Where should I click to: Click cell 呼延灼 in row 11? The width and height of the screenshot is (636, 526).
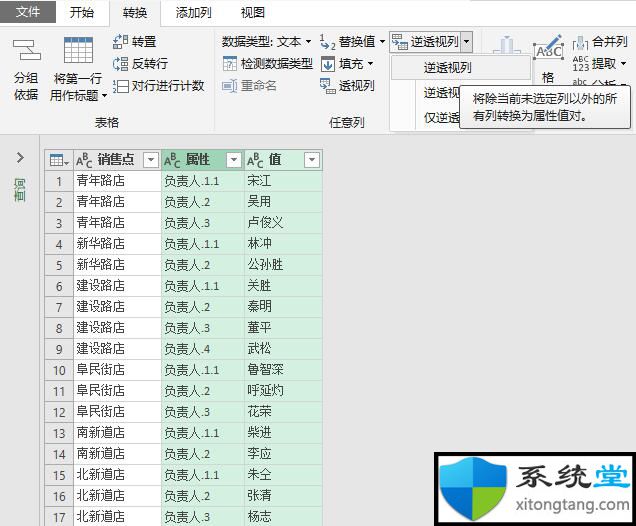pyautogui.click(x=283, y=391)
